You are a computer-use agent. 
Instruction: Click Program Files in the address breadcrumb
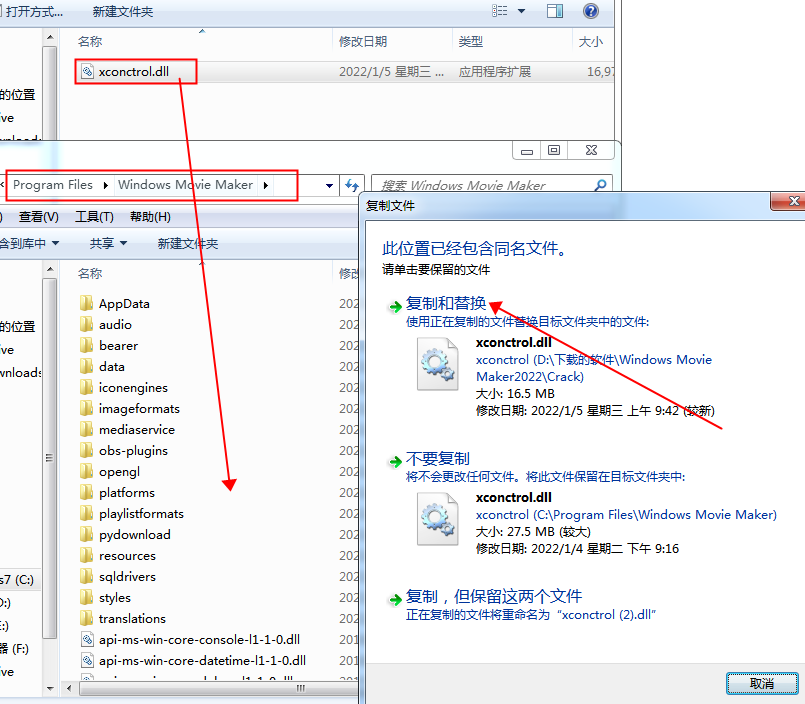coord(53,185)
